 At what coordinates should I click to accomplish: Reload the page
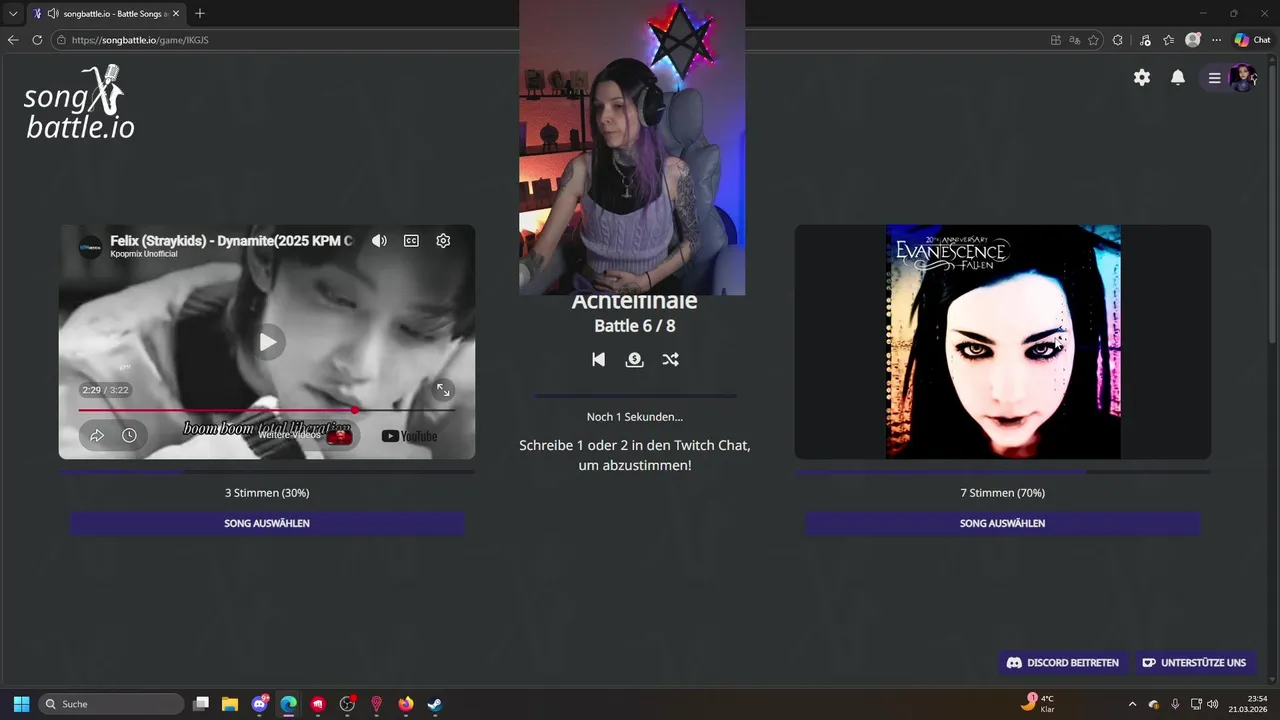[x=37, y=40]
